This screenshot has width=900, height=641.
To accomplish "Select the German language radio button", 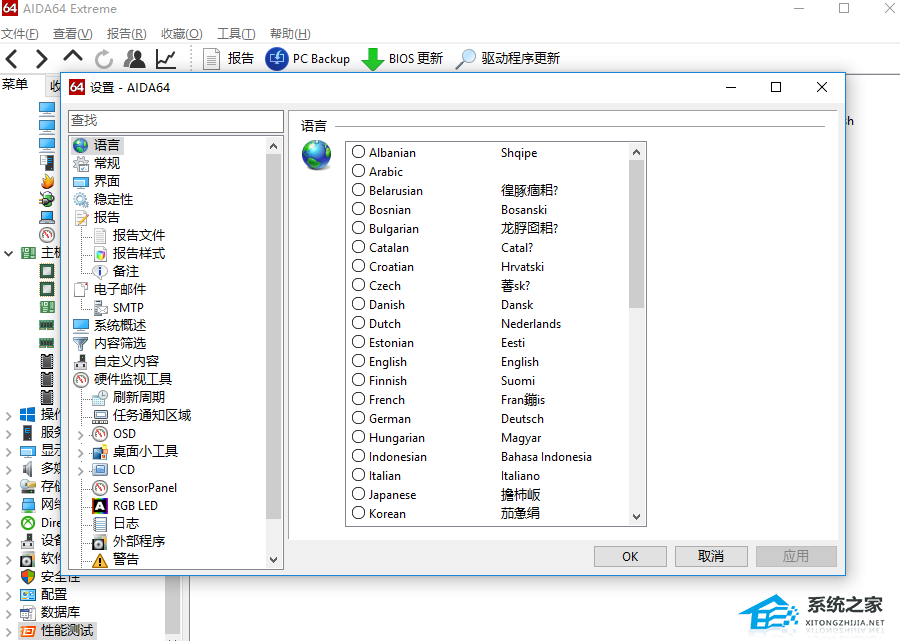I will click(x=359, y=418).
